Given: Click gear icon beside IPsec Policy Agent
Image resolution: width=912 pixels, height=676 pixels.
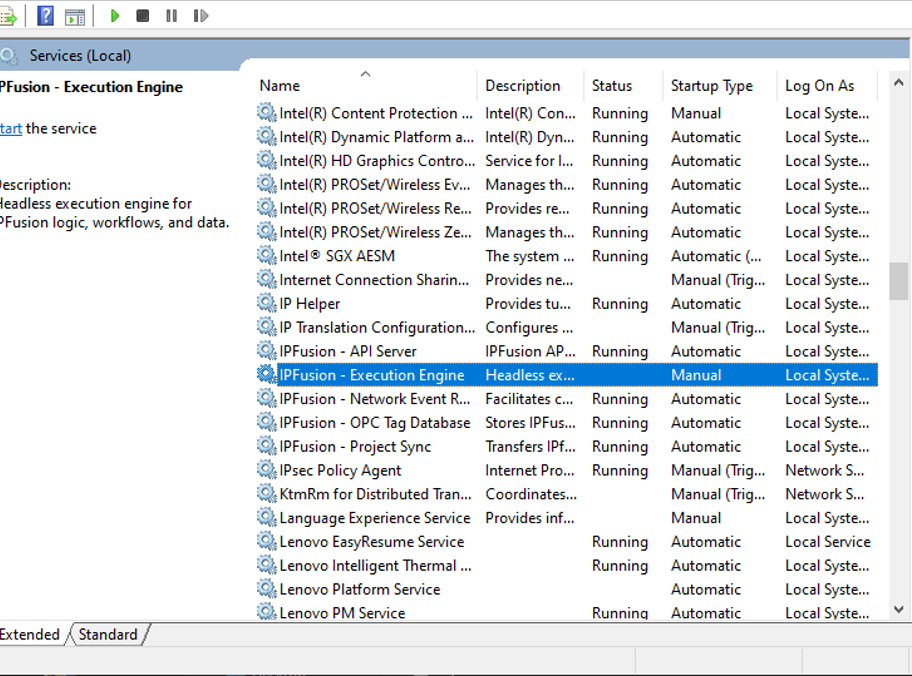Looking at the screenshot, I should click(x=266, y=470).
